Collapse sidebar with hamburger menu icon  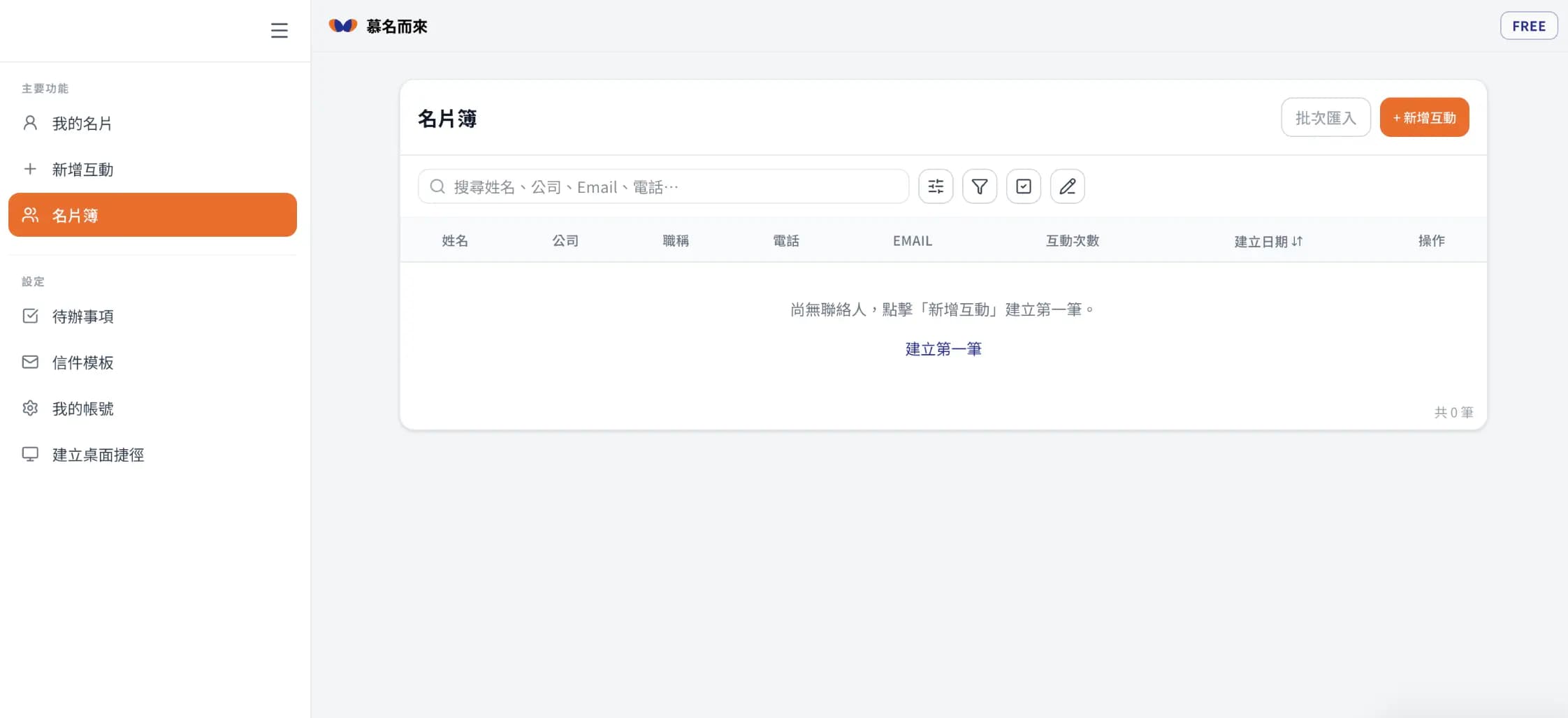coord(279,30)
